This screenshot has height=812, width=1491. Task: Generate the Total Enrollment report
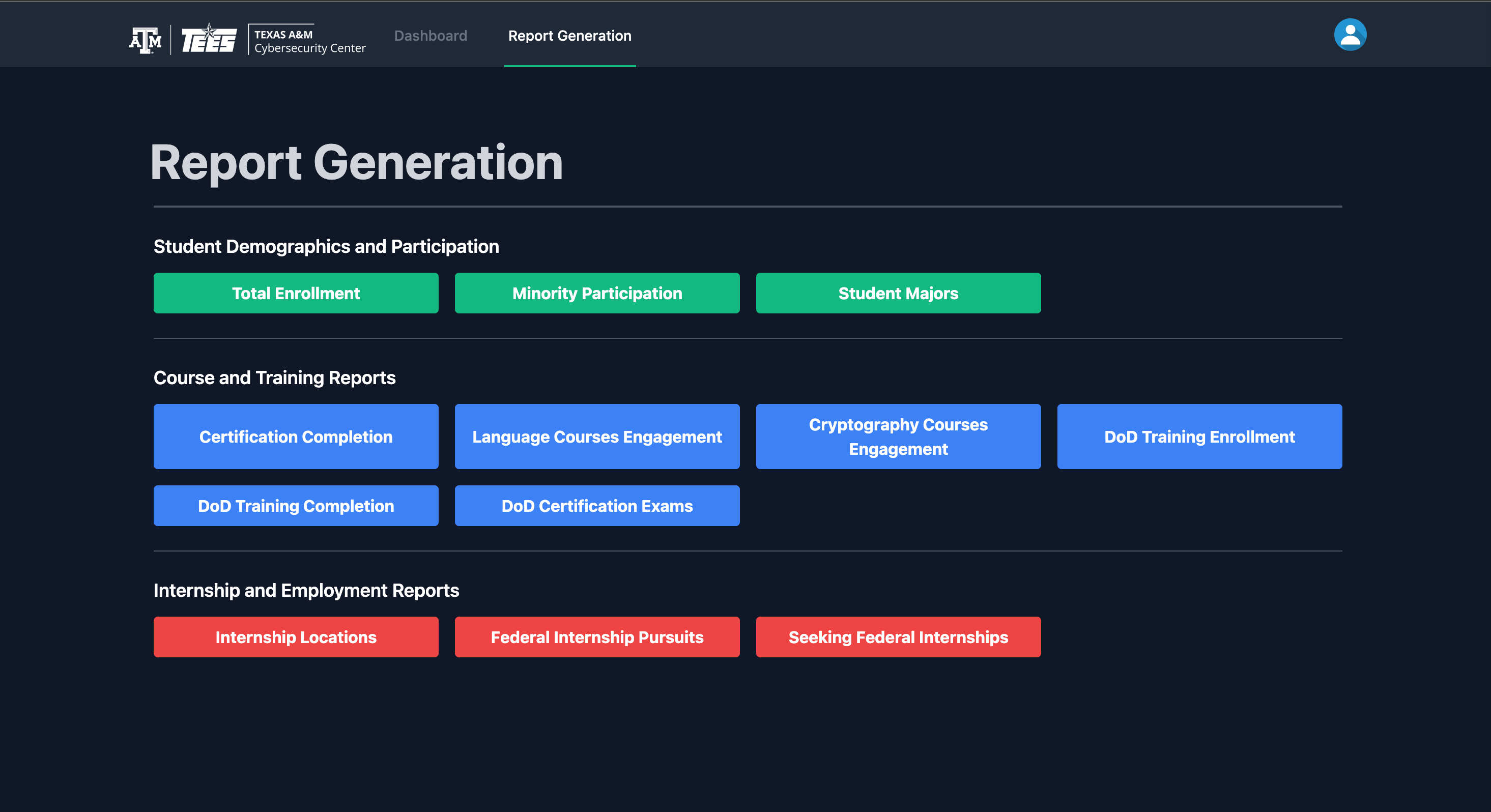[296, 294]
